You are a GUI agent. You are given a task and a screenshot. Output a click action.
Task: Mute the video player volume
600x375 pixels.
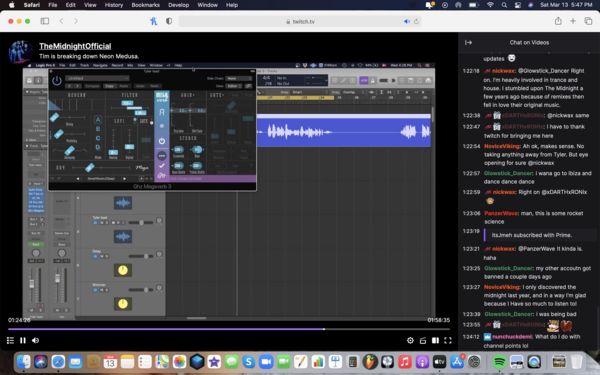pos(36,340)
